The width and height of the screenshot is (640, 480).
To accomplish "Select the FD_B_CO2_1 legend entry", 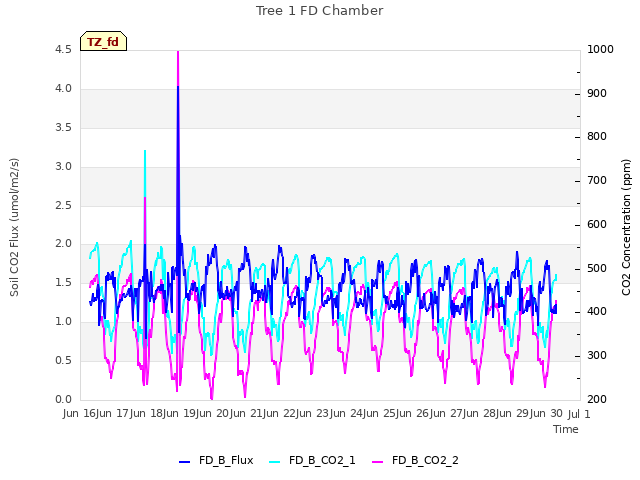I will coord(312,460).
